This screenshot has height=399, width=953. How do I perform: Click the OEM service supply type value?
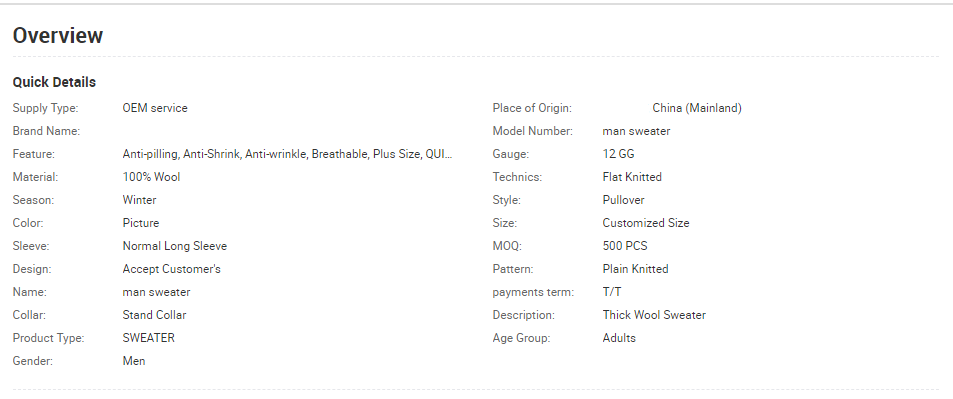[x=155, y=108]
